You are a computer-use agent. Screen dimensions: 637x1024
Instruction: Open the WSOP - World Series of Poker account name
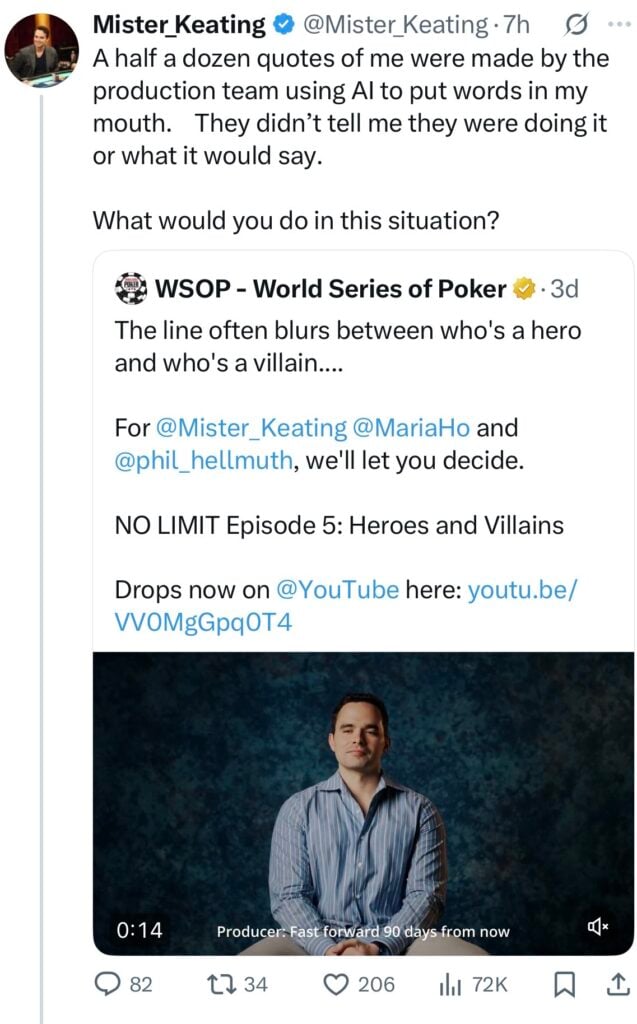[x=331, y=290]
